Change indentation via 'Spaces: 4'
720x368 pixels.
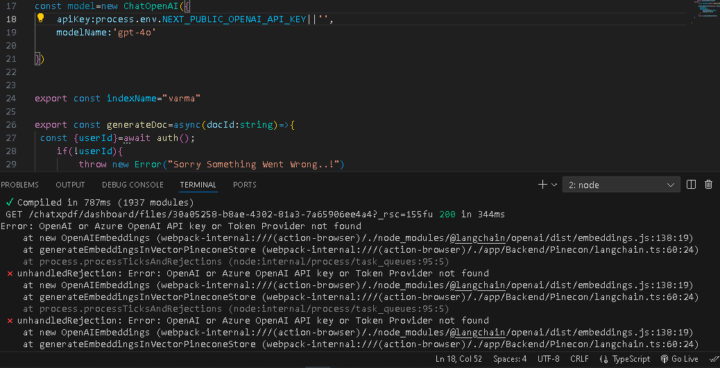coord(510,359)
